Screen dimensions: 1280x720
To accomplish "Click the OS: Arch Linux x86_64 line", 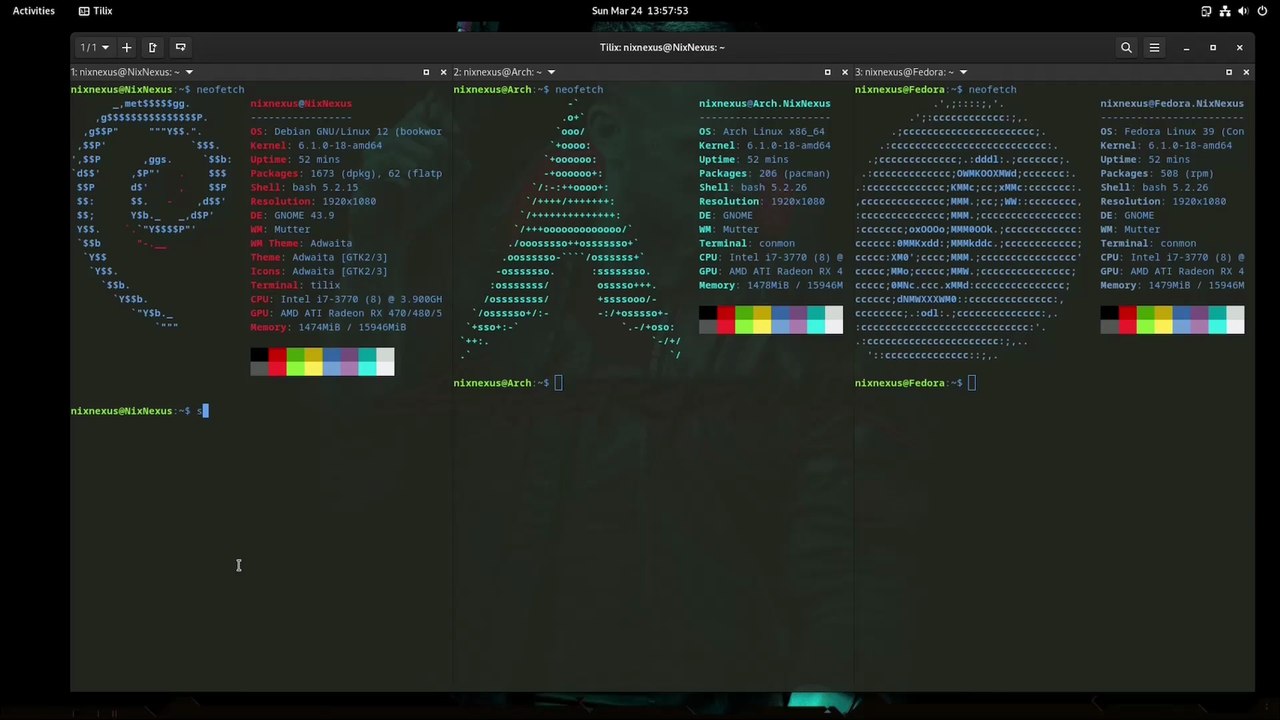I will pyautogui.click(x=762, y=131).
